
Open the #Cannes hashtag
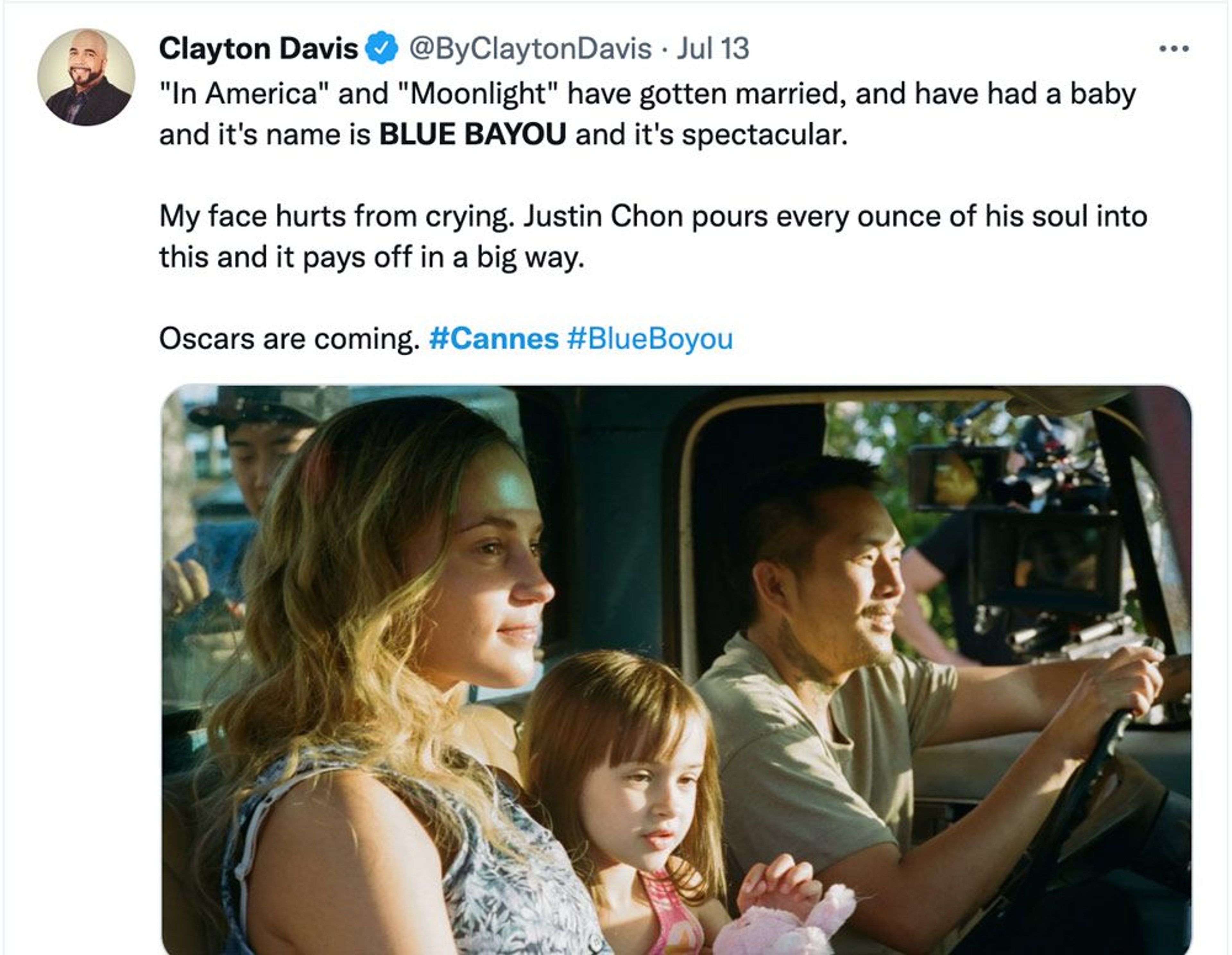click(x=493, y=339)
